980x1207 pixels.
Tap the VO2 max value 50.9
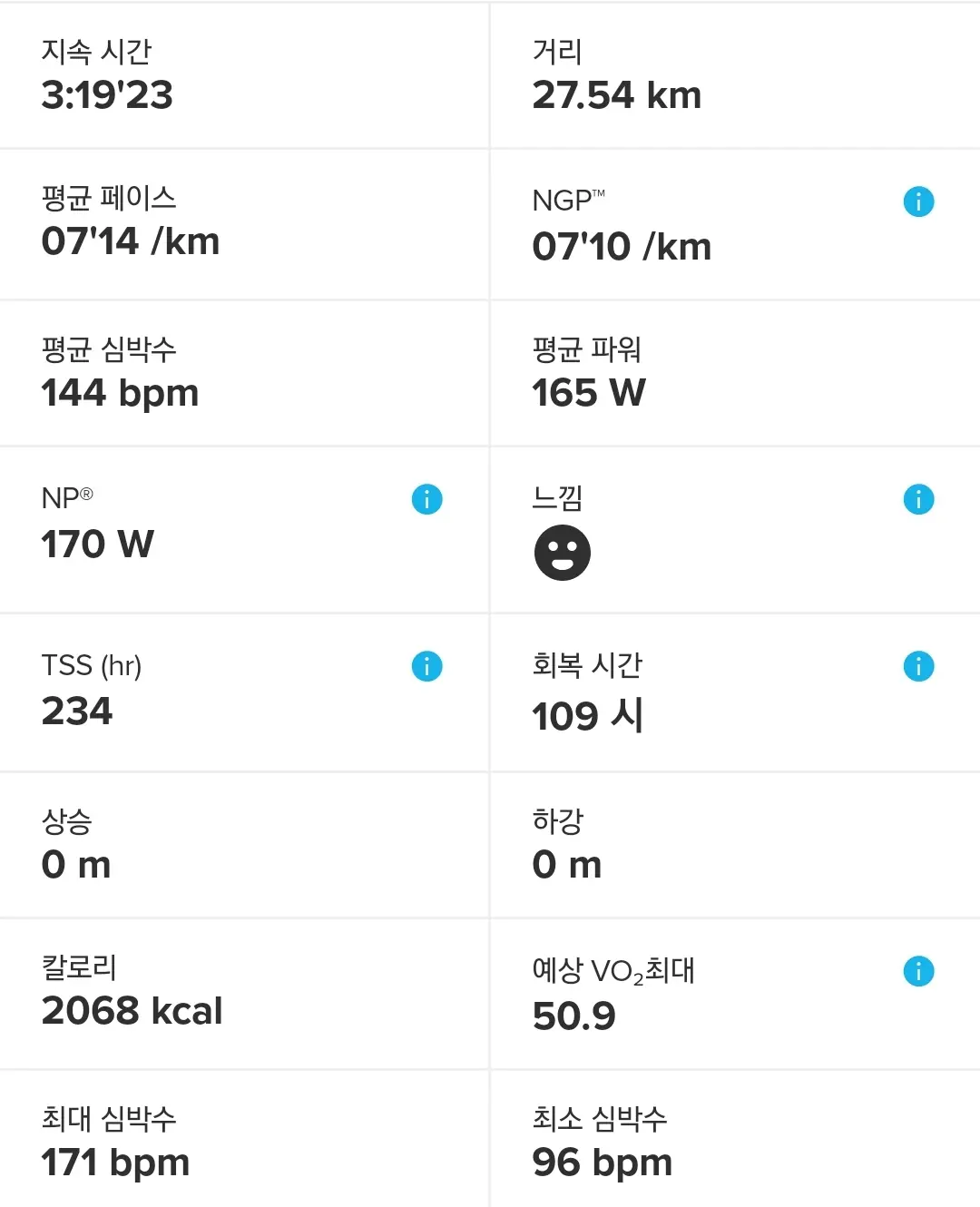click(x=574, y=1016)
